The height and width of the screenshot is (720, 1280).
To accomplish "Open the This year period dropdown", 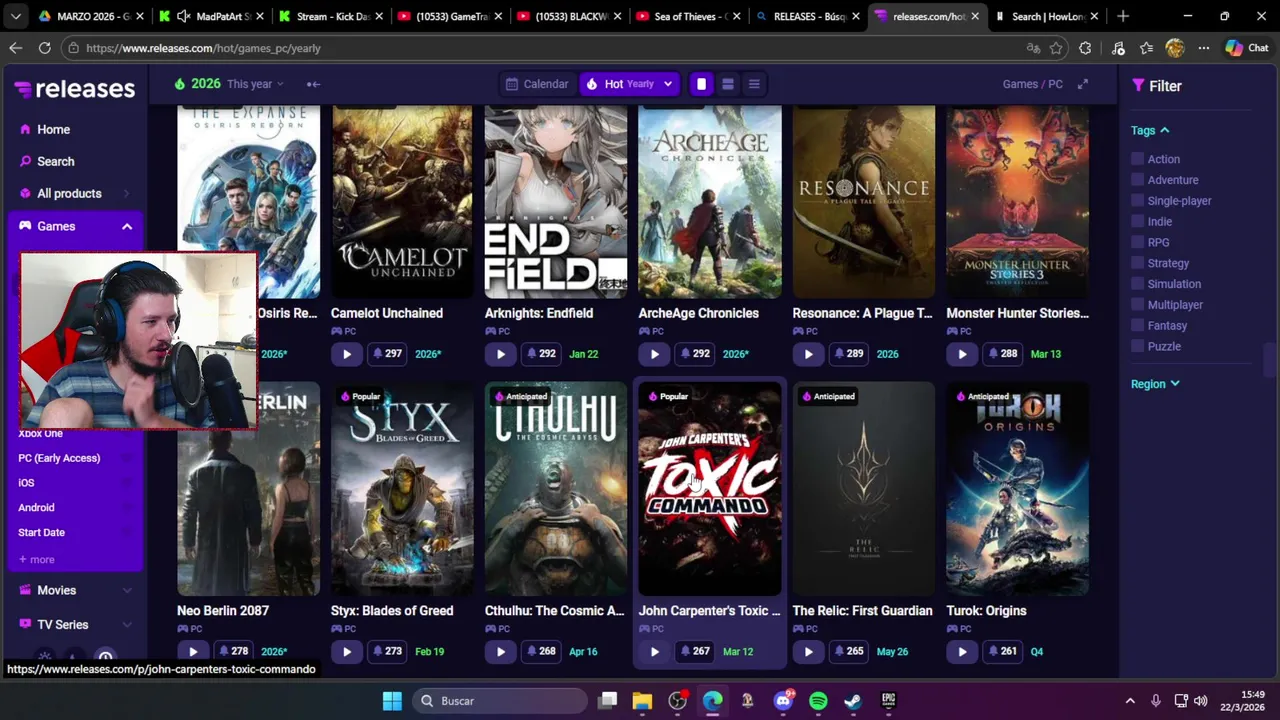I will (x=255, y=84).
